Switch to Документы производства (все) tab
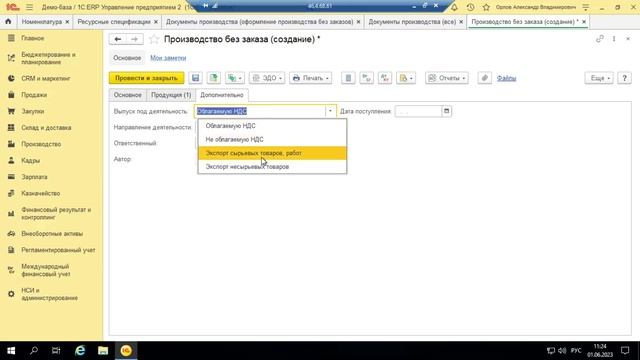Viewport: 640px width, 360px height. (412, 22)
